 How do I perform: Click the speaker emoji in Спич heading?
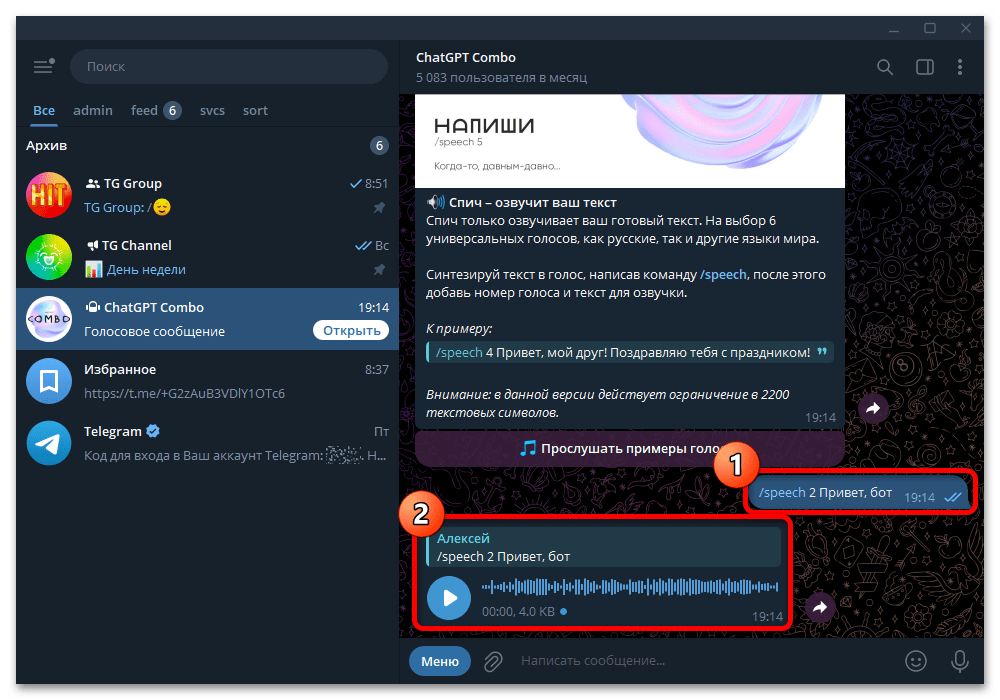[436, 203]
